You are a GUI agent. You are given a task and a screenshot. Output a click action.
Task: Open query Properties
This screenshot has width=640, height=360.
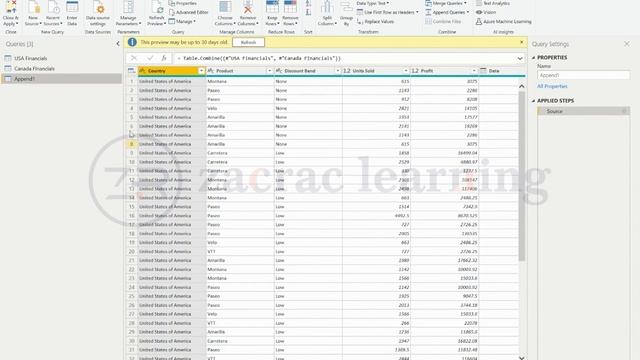pyautogui.click(x=183, y=3)
